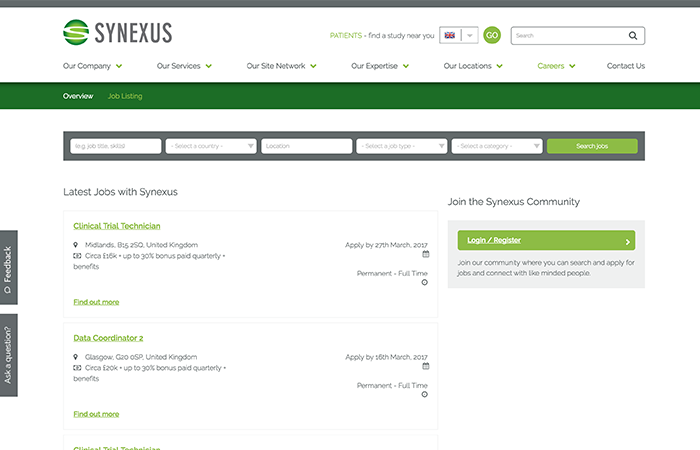Click the clock icon under the first Permanent - Full Time

point(425,282)
